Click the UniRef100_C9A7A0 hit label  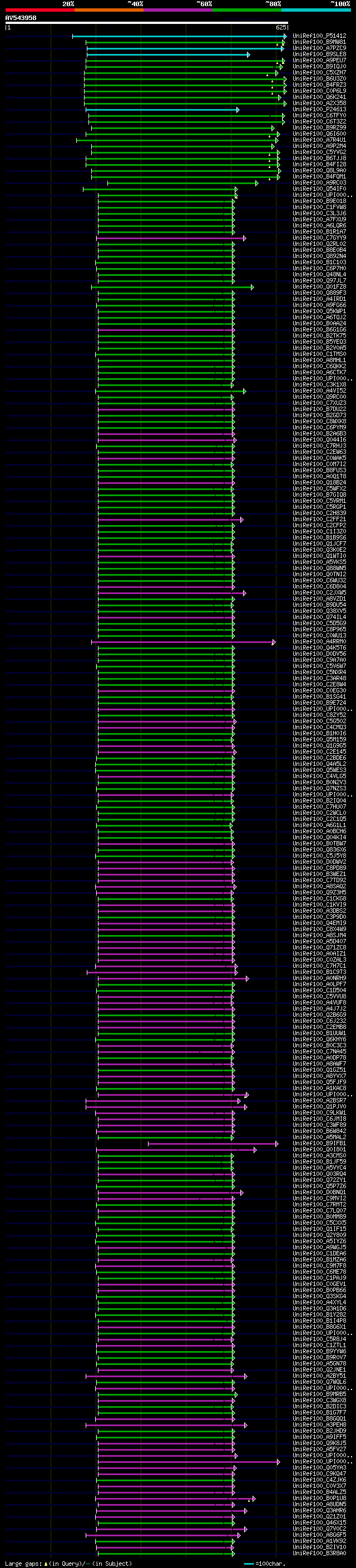point(319,660)
